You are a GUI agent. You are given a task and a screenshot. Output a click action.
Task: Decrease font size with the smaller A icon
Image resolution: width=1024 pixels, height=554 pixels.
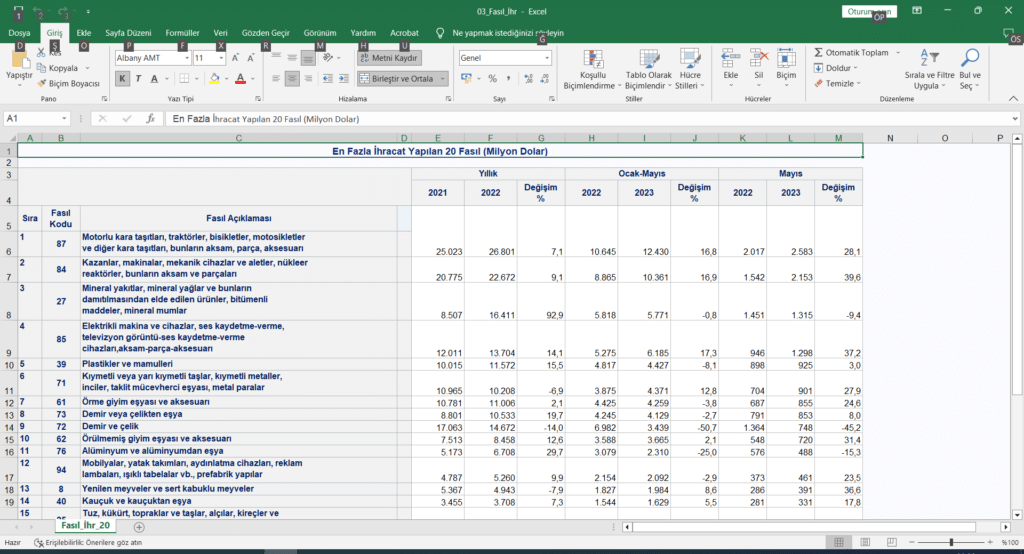(x=250, y=58)
